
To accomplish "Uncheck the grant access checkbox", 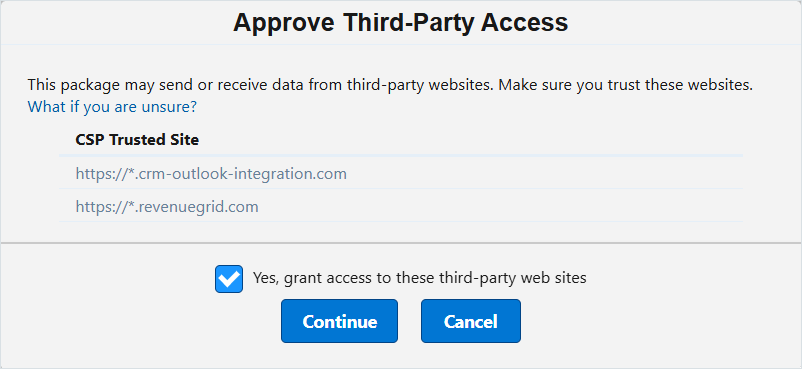I will click(229, 279).
